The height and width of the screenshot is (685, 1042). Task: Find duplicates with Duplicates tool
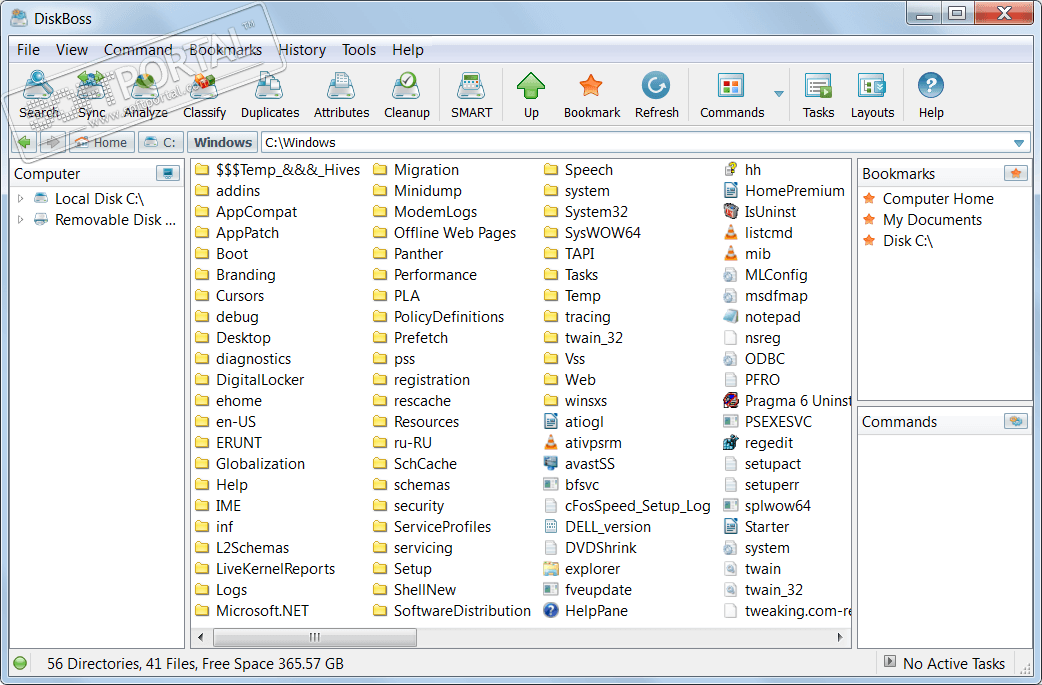270,95
